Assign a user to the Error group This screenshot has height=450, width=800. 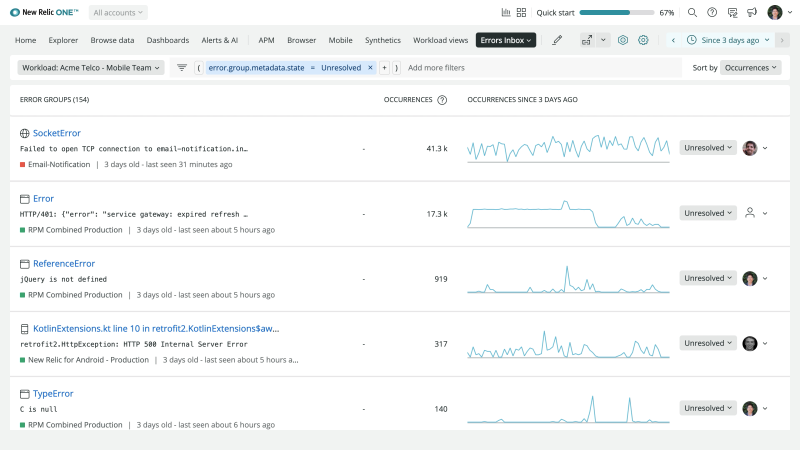click(749, 213)
